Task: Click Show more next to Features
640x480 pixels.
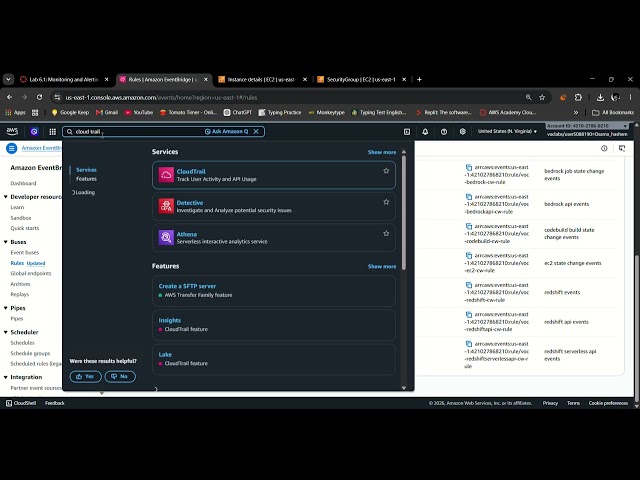Action: pos(382,266)
